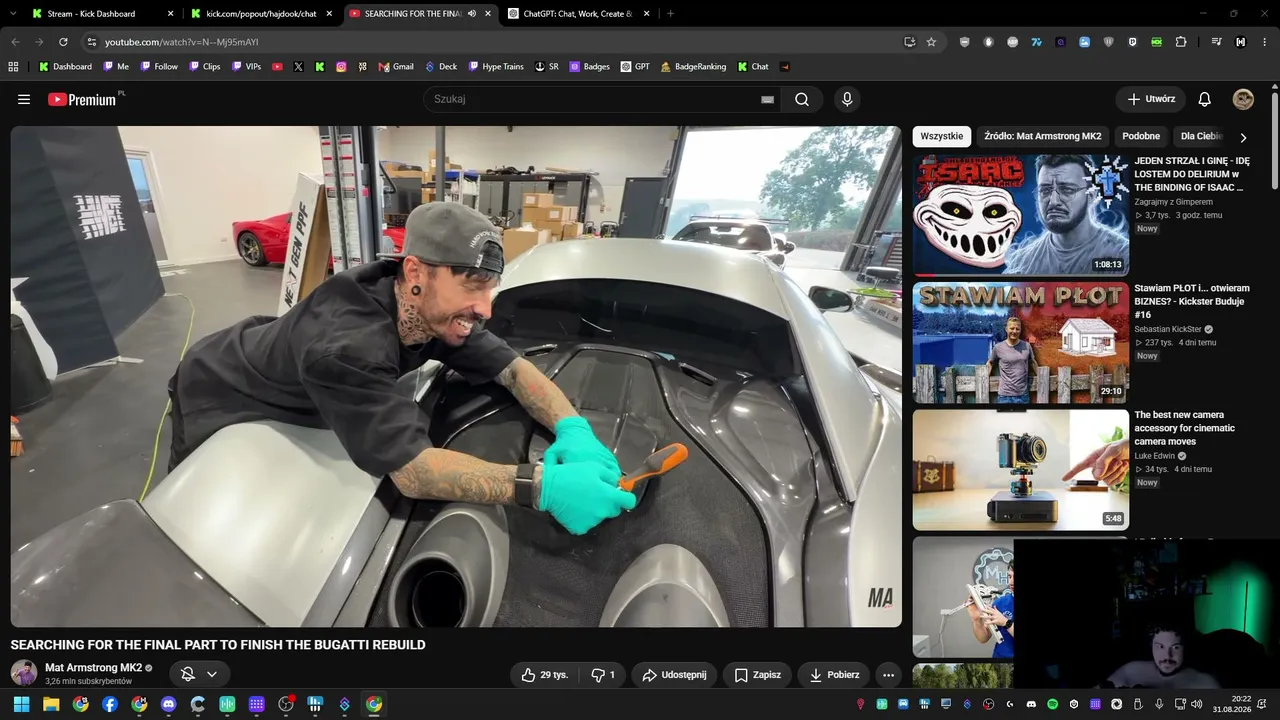Open the Gmail bookmark
1280x720 pixels.
point(396,67)
